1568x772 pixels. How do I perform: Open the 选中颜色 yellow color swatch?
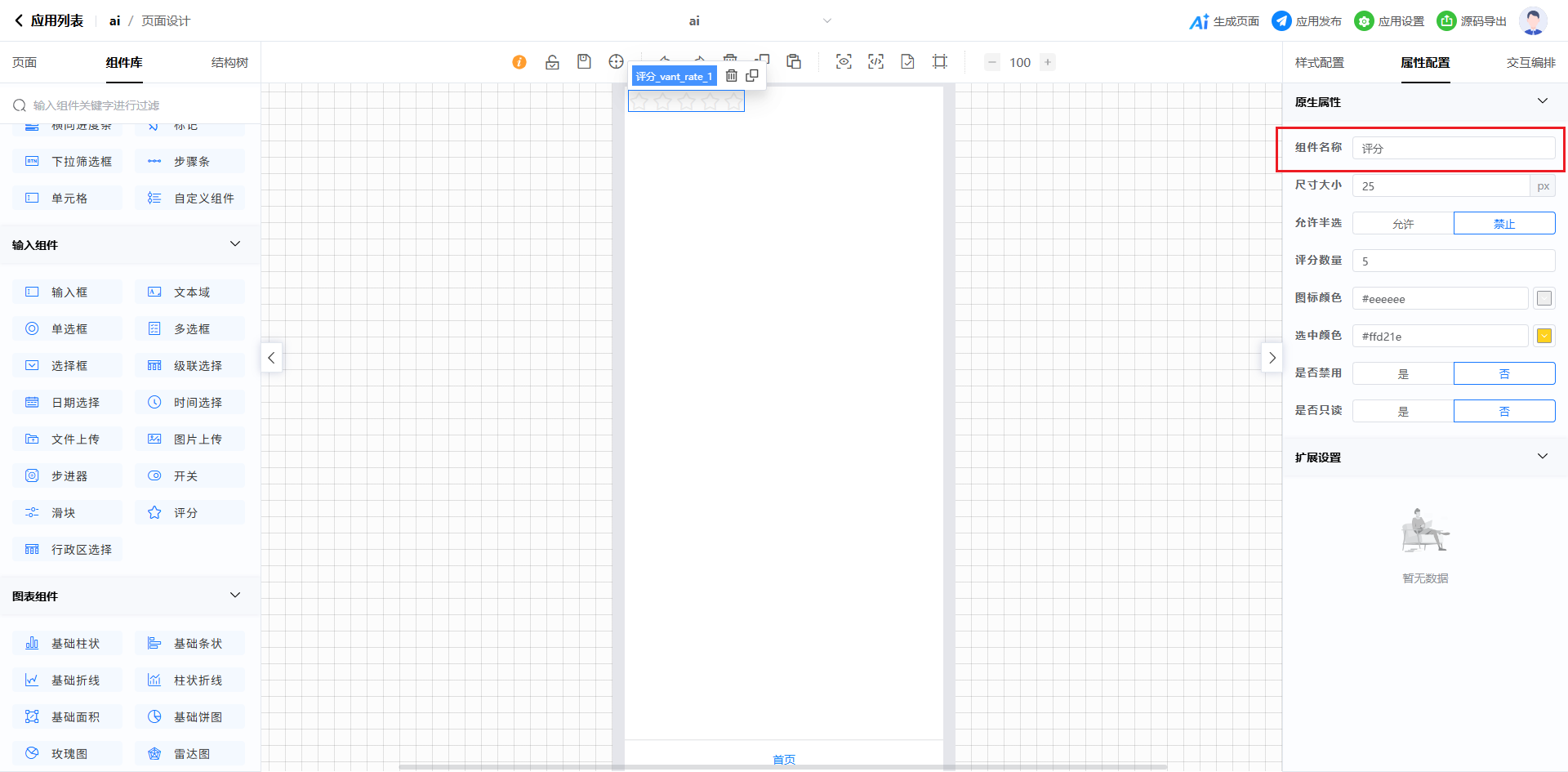[1543, 336]
